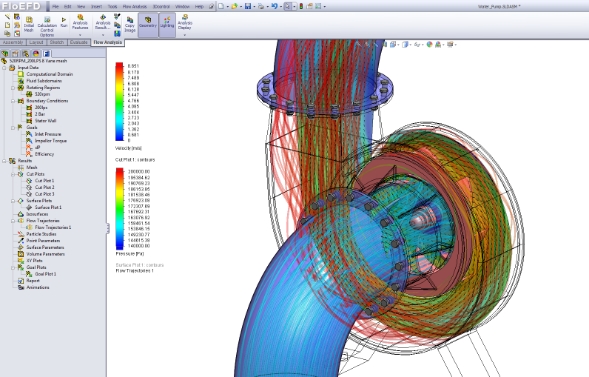Screen dimensions: 589x377
Task: Click the Copy Image button
Action: [x=130, y=25]
